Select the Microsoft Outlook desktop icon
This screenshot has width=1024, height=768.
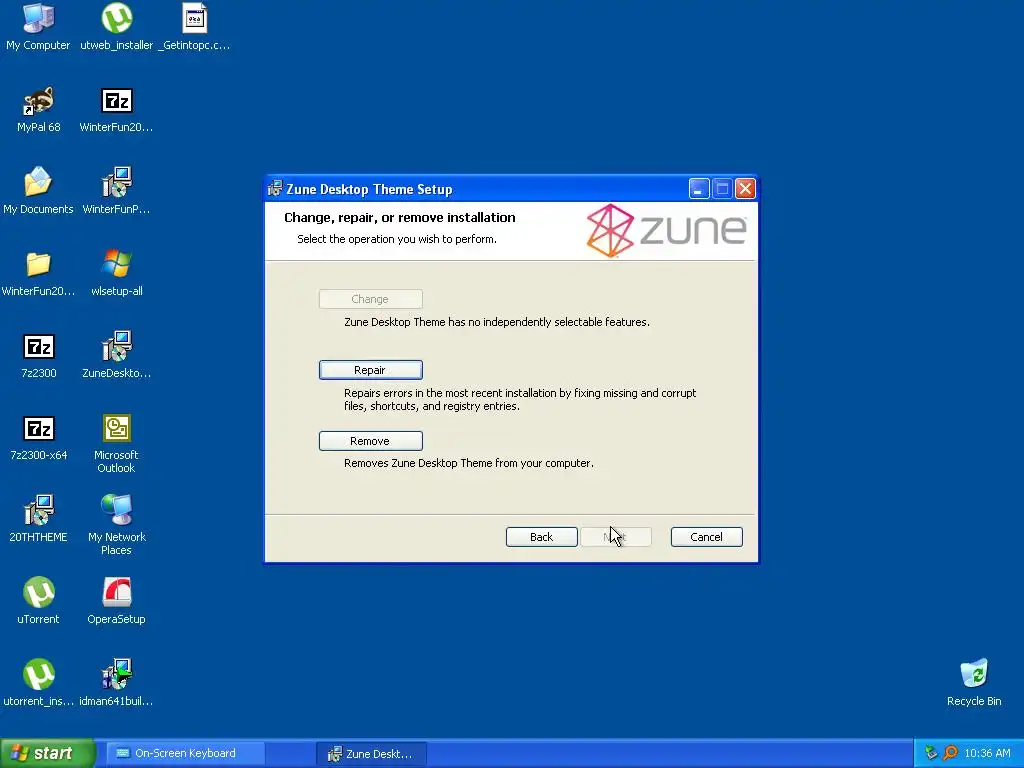[116, 443]
